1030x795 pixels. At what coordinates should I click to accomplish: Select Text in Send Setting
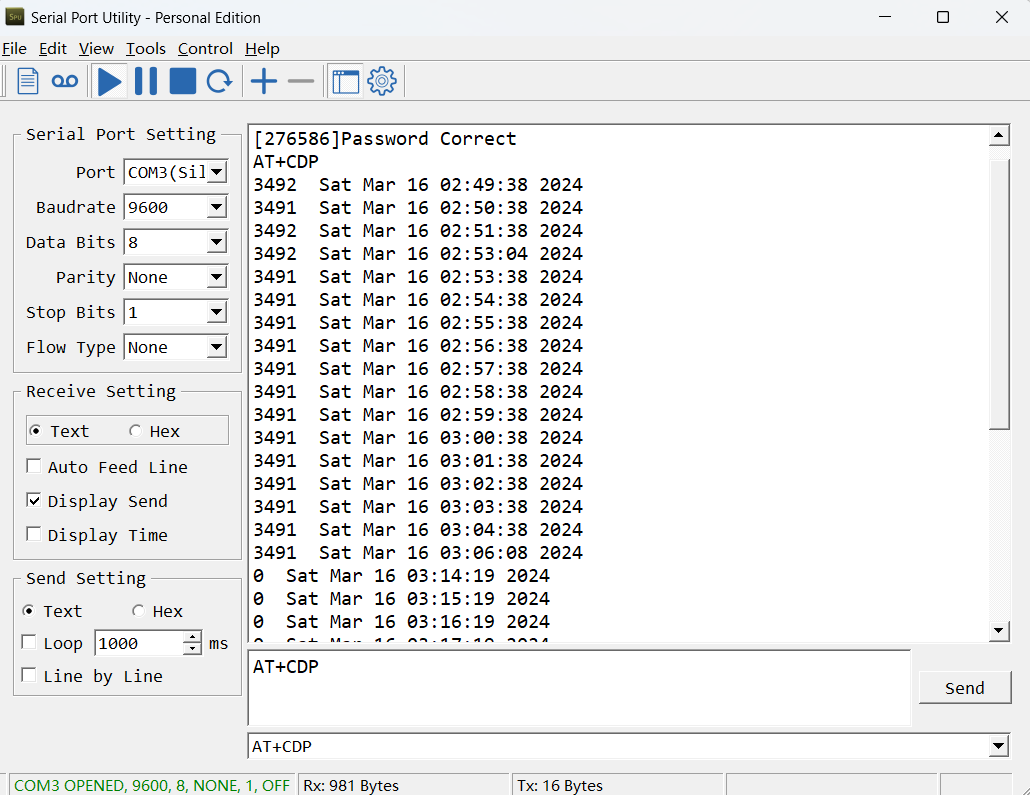53,611
